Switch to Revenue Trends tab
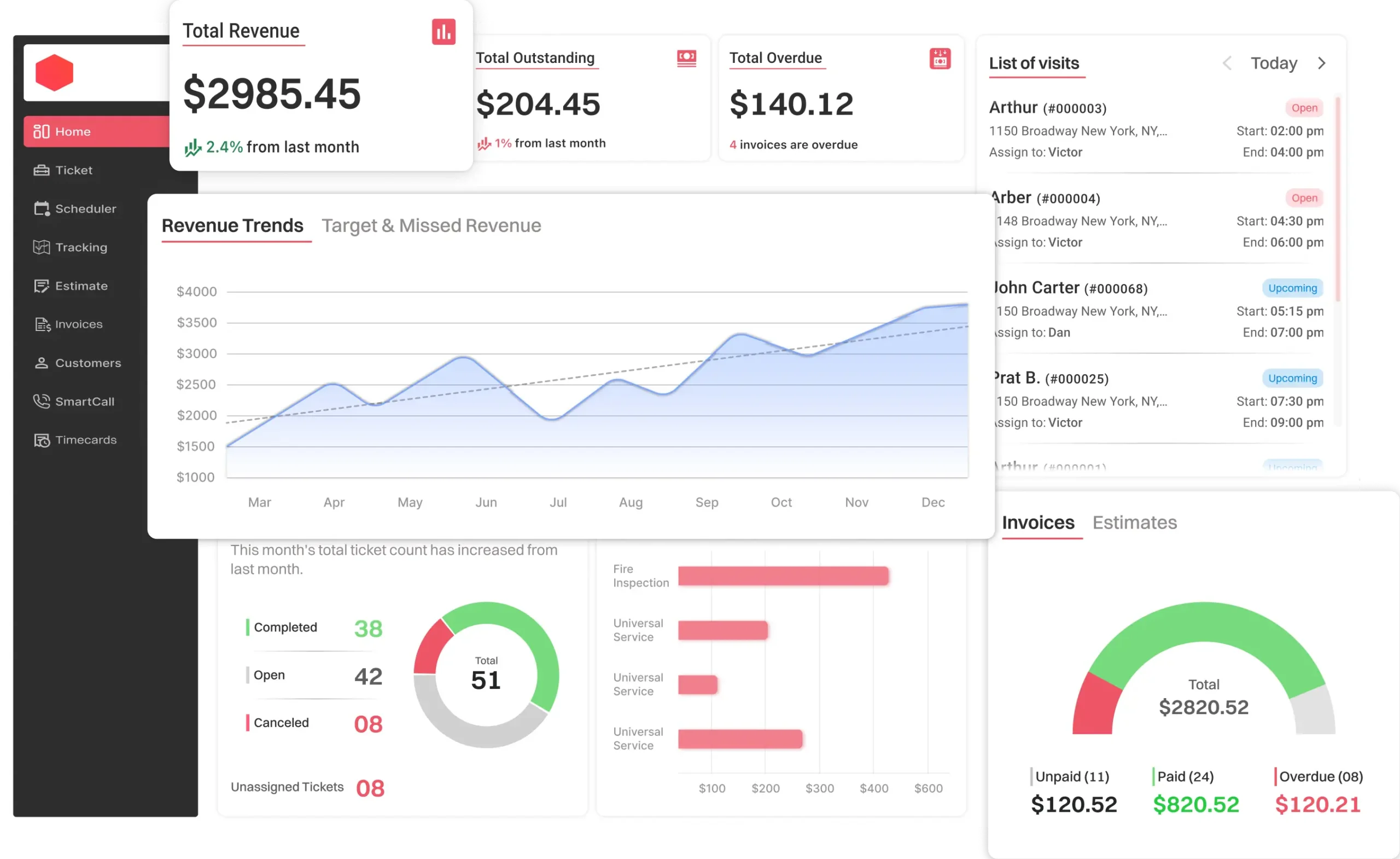This screenshot has height=859, width=1400. (x=232, y=226)
